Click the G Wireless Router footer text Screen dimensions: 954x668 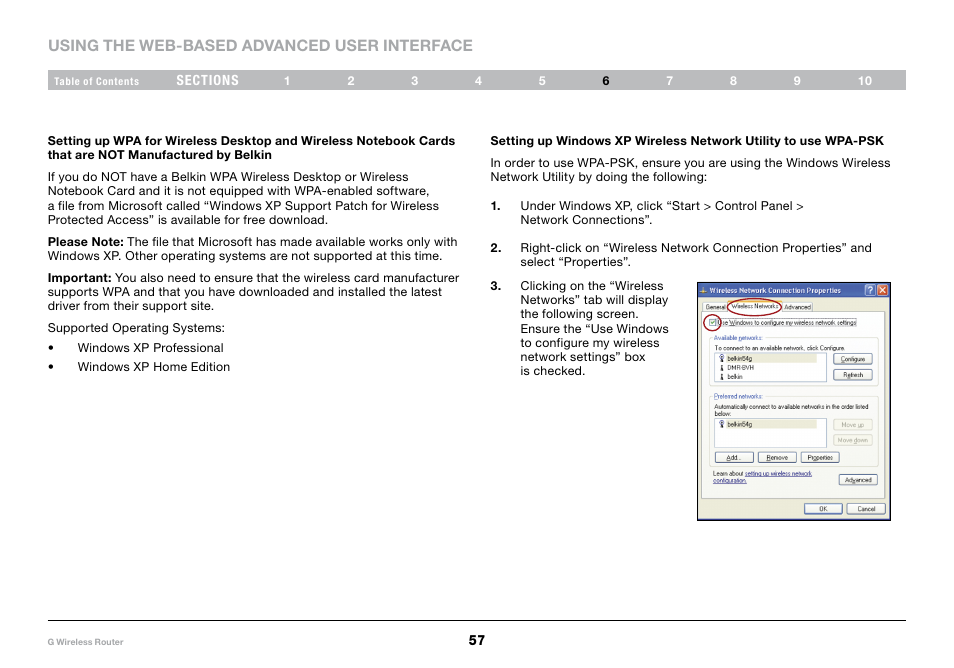tap(85, 642)
